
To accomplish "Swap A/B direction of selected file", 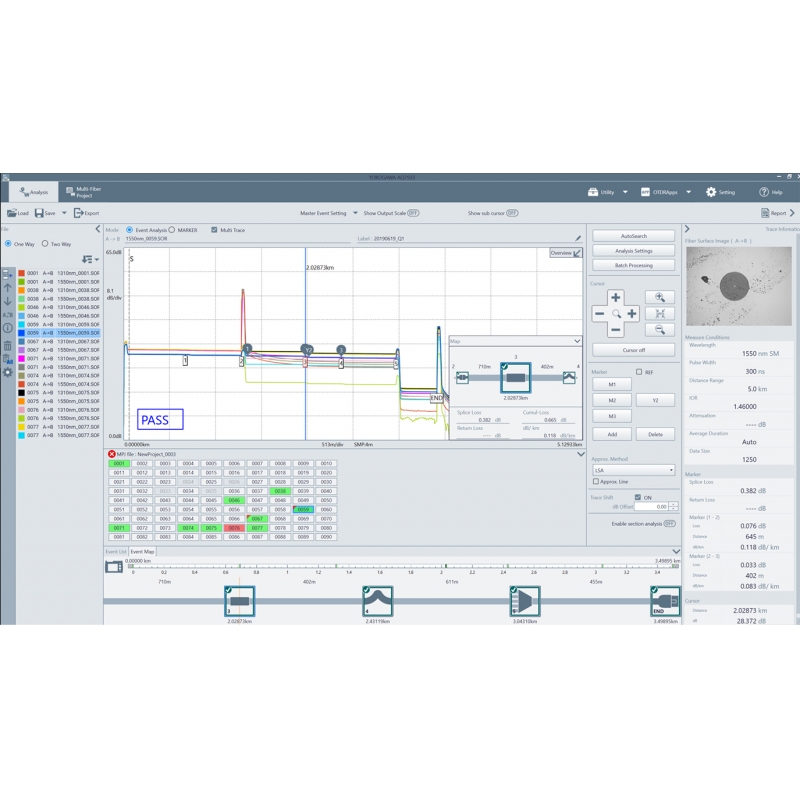I will click(x=8, y=315).
